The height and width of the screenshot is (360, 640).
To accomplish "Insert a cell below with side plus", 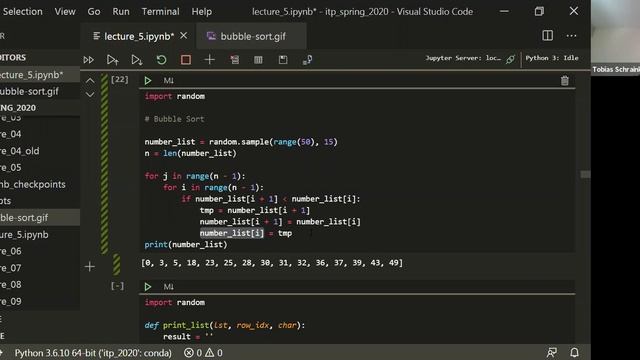I will pos(90,267).
